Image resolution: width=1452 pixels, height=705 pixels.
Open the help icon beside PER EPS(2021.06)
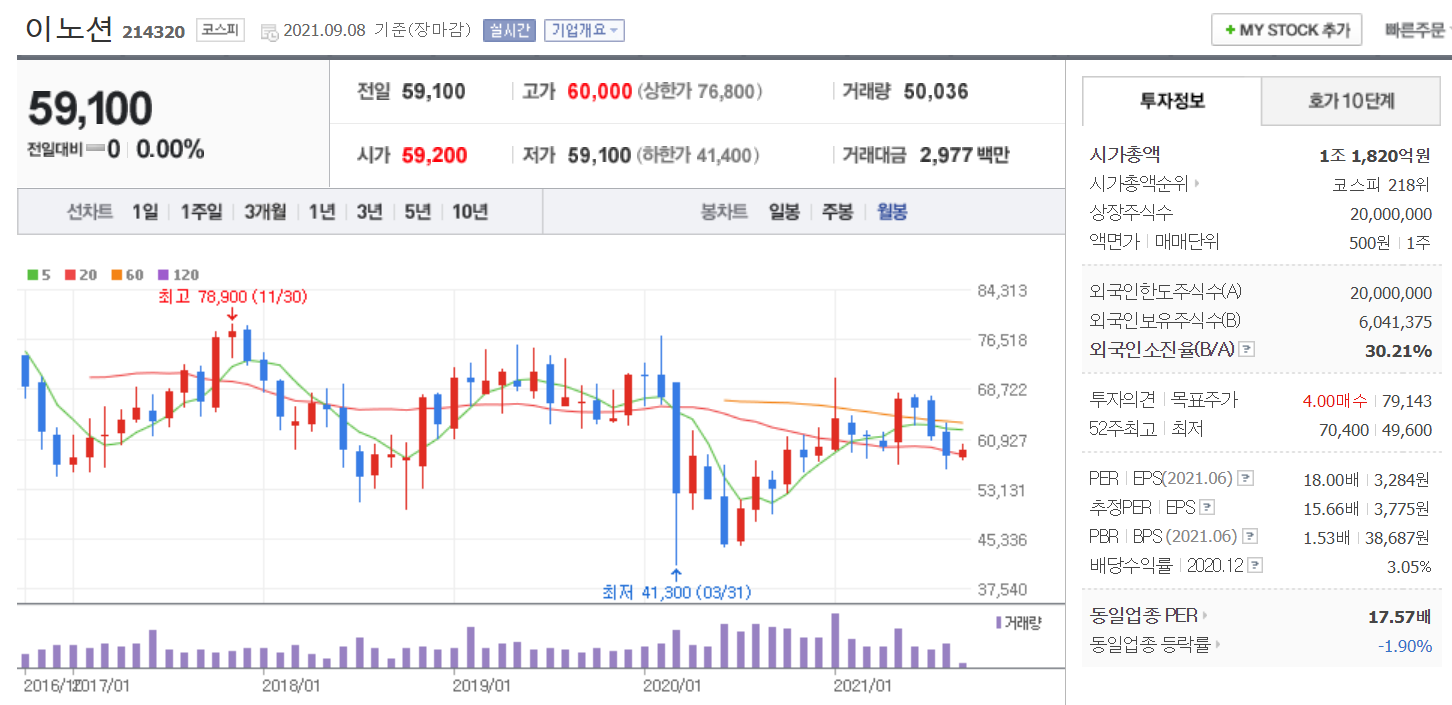coord(1245,478)
